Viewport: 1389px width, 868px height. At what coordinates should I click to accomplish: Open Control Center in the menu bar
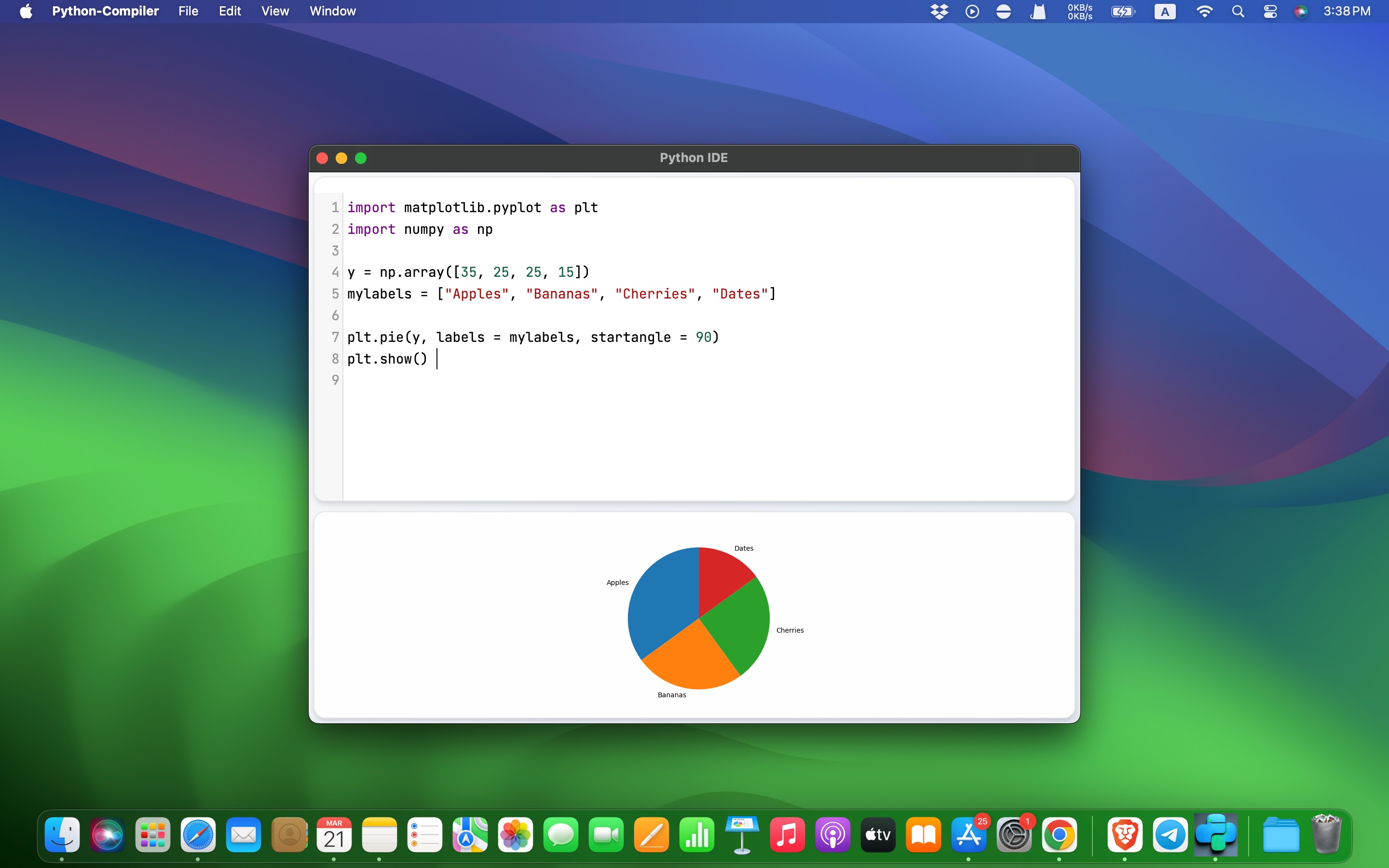coord(1270,12)
